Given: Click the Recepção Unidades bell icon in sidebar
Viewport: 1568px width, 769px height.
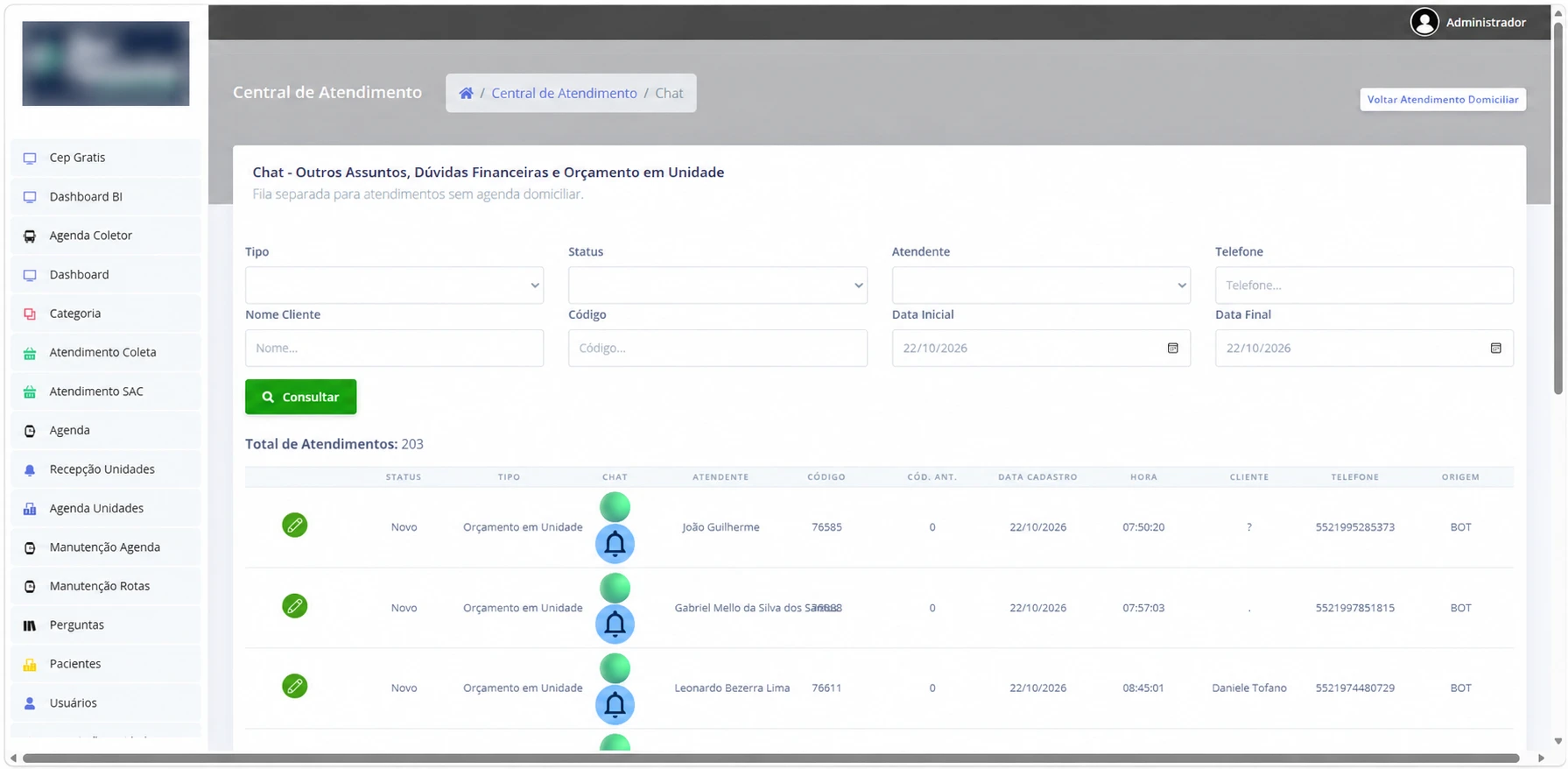Looking at the screenshot, I should pyautogui.click(x=30, y=469).
